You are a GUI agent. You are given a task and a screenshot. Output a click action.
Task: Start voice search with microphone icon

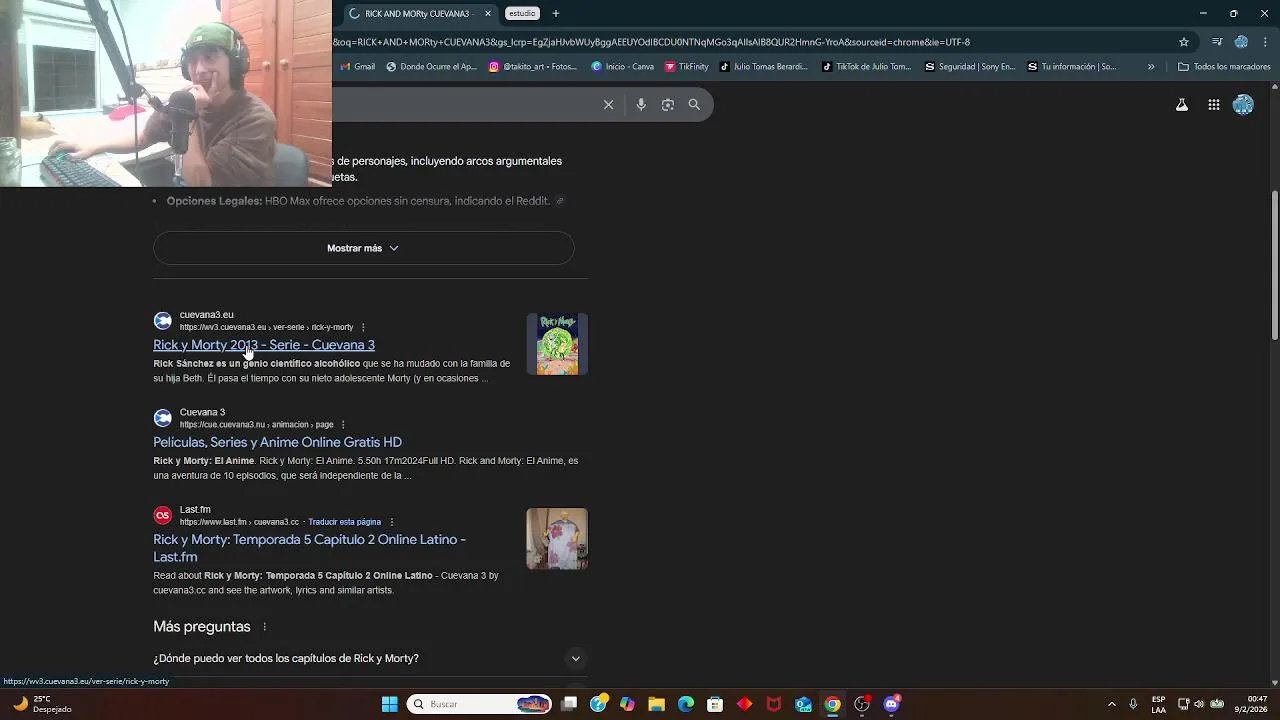(641, 104)
